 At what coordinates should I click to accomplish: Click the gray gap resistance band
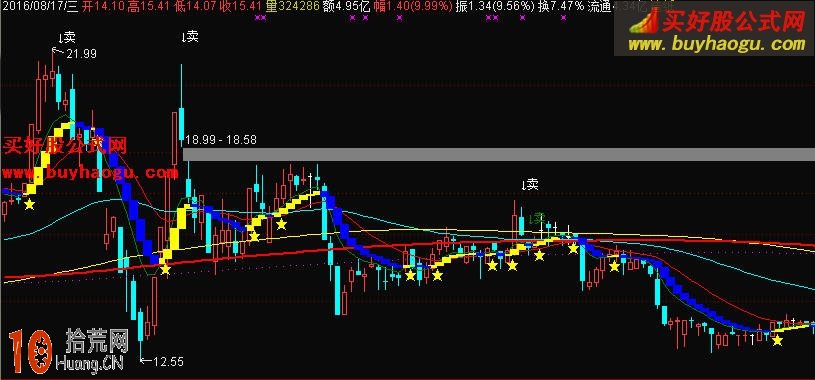point(499,154)
